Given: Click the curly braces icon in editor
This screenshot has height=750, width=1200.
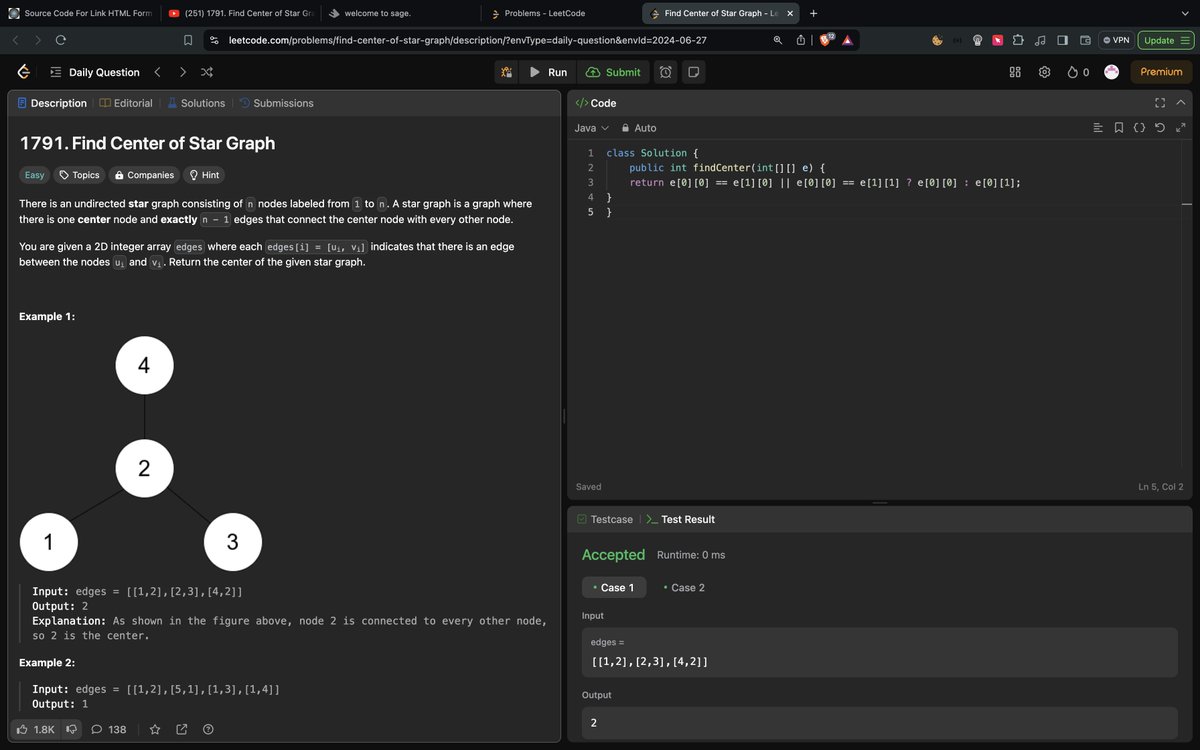Looking at the screenshot, I should click(1139, 128).
